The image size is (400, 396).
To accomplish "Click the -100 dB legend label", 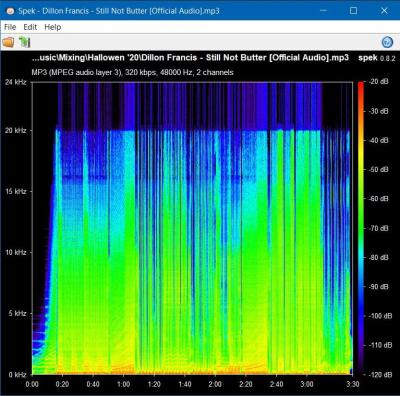I will tap(380, 316).
